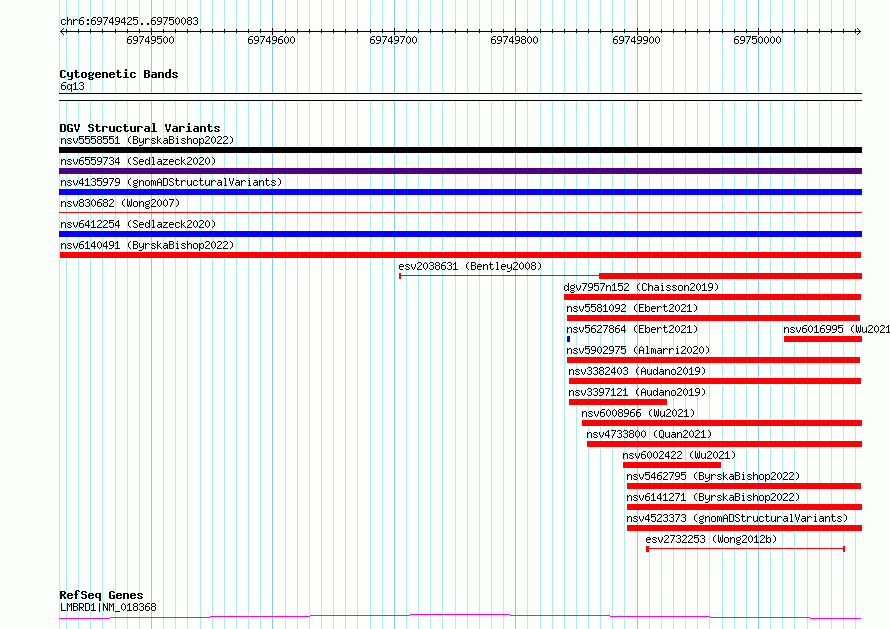The image size is (890, 629).
Task: Click nsv3397121 (Audano2019) label
Action: (637, 392)
